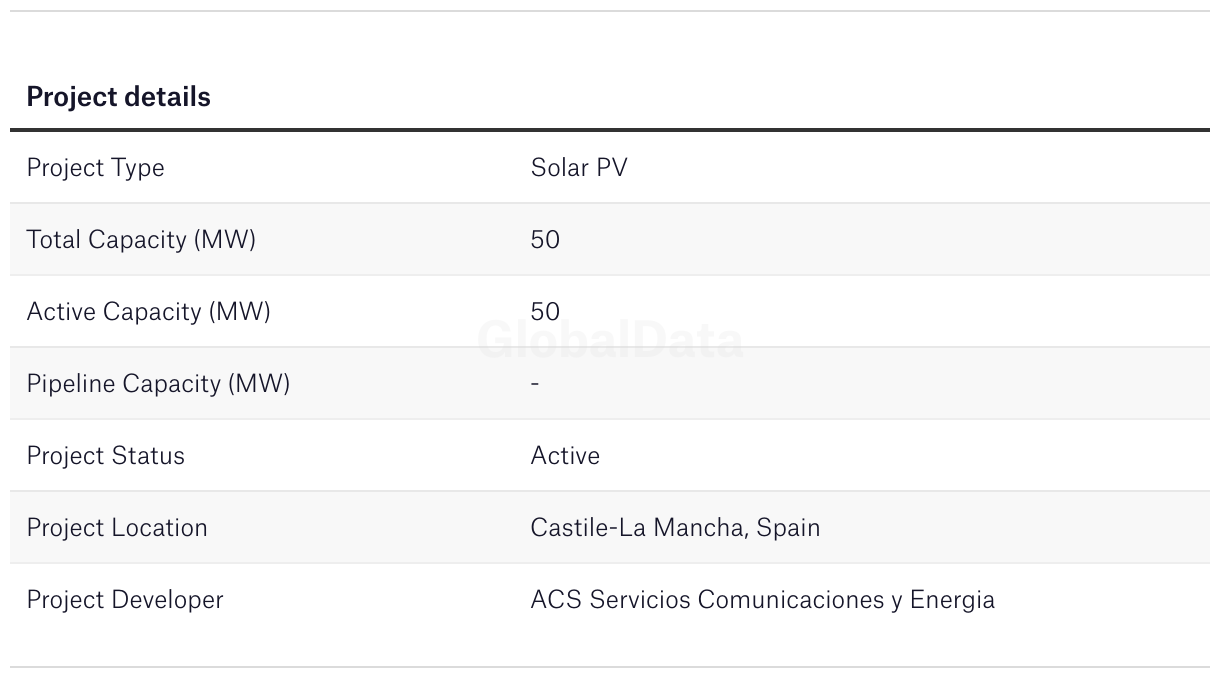Click the Pipeline Capacity dash value
1220x678 pixels.
[x=535, y=384]
